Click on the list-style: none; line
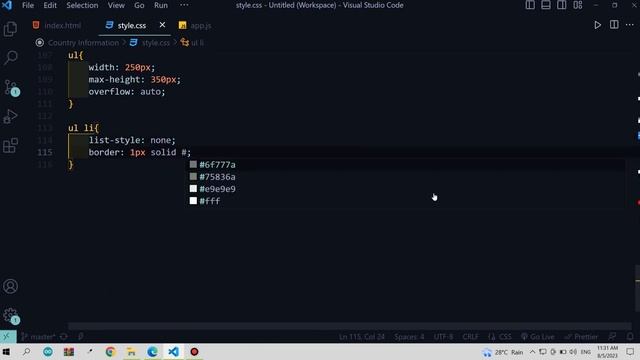 click(132, 140)
